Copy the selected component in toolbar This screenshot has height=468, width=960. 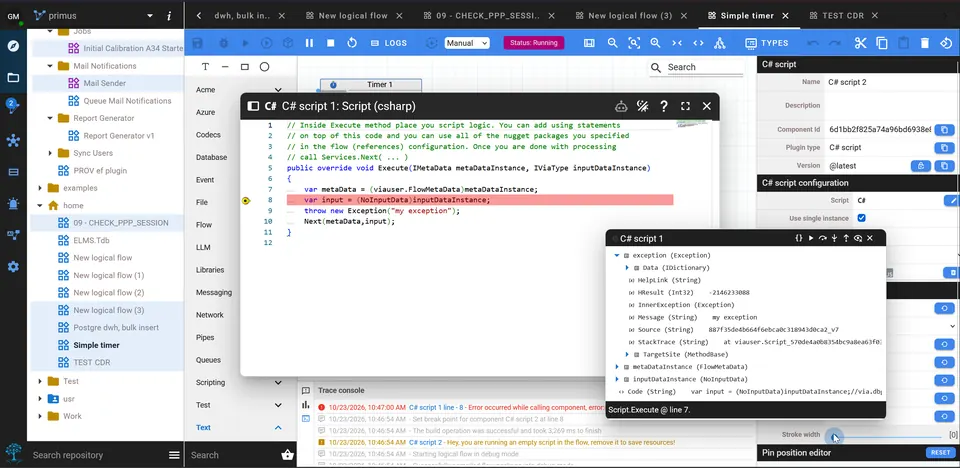[x=882, y=43]
